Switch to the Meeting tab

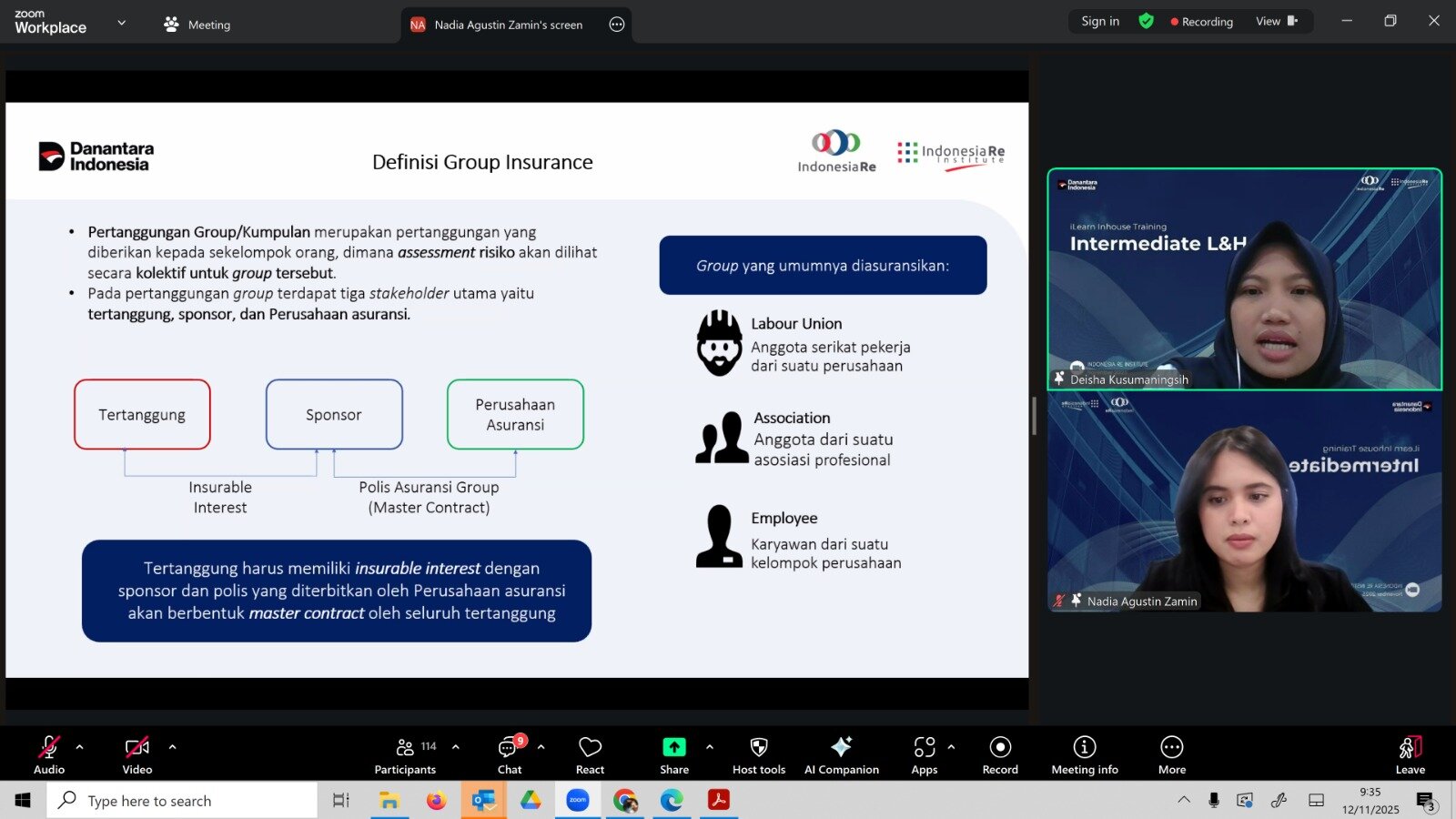(197, 25)
